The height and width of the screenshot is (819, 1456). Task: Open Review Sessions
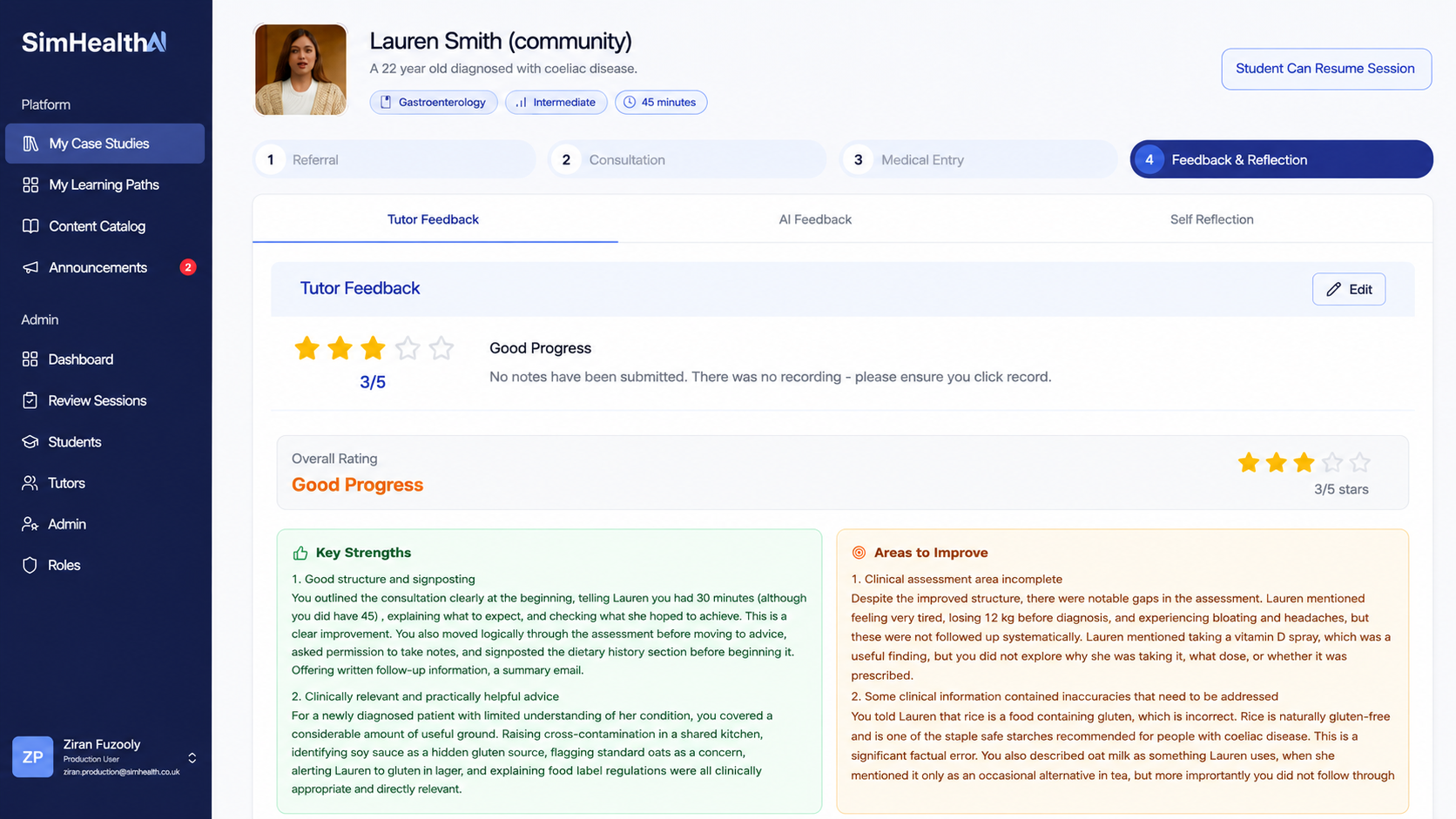pos(105,400)
